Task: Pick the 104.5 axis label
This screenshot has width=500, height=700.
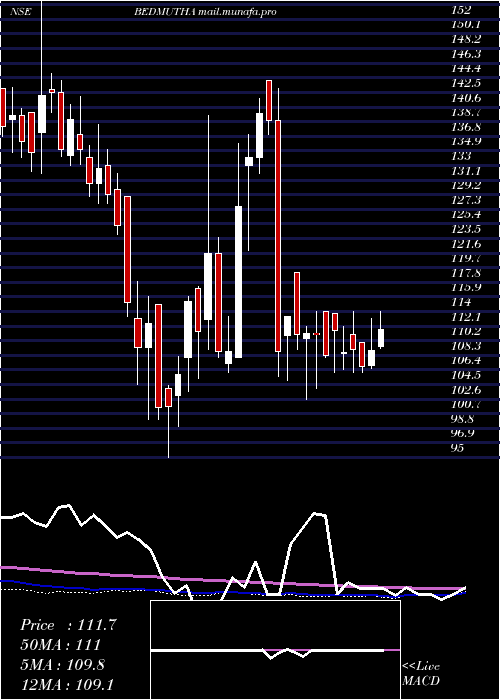Action: (x=466, y=375)
